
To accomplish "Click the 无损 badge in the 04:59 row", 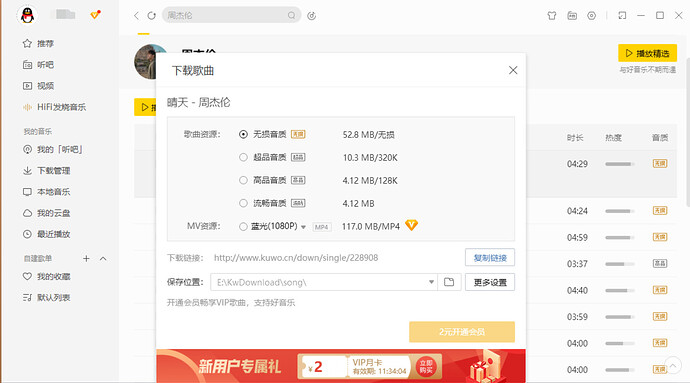I will 660,237.
